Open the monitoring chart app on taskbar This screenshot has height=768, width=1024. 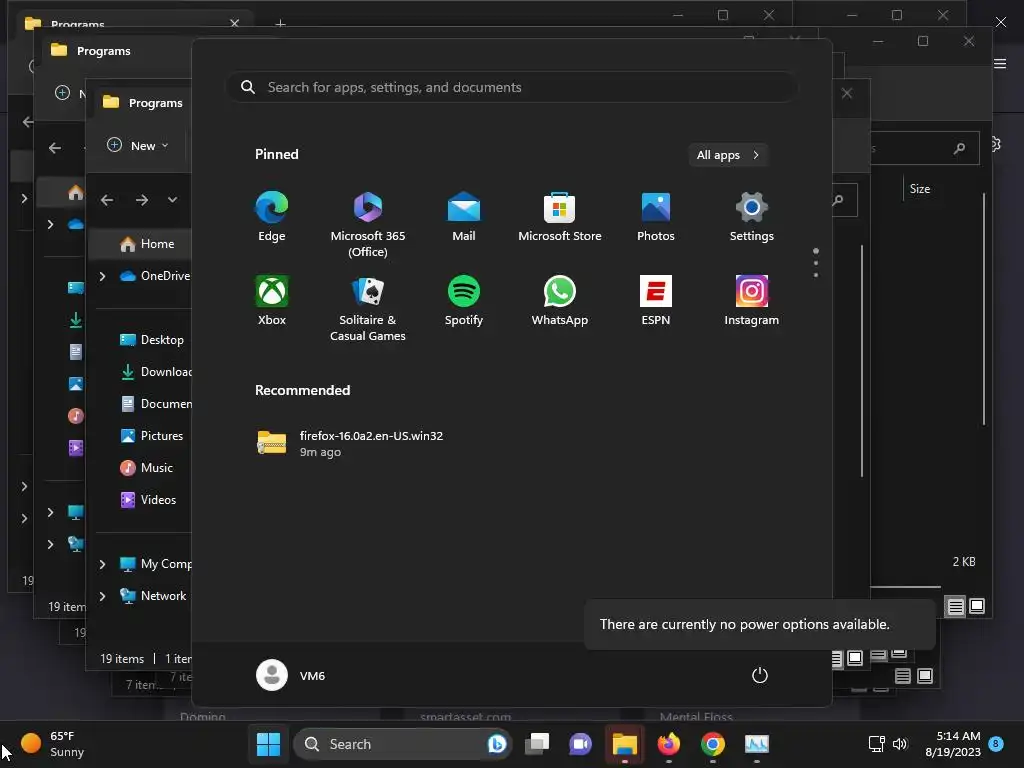(757, 744)
